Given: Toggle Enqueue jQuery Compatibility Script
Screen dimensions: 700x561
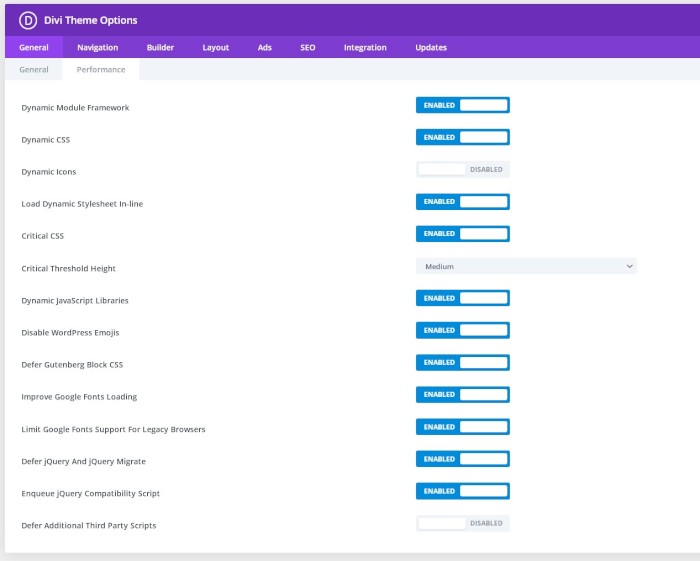Looking at the screenshot, I should tap(463, 491).
